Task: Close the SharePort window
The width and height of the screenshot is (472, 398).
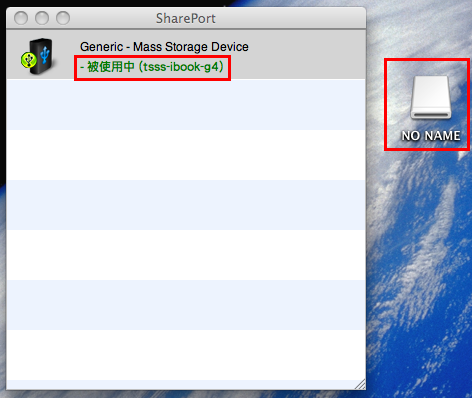Action: pos(21,18)
